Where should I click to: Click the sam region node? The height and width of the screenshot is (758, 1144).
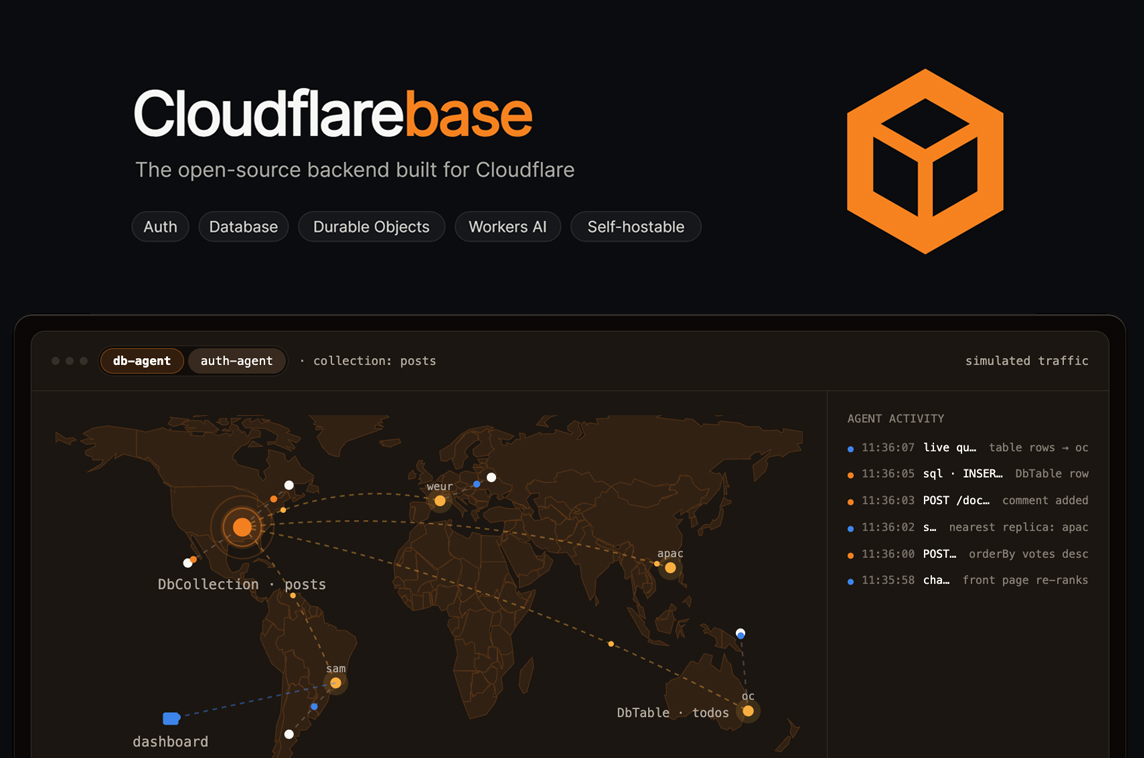pyautogui.click(x=336, y=684)
